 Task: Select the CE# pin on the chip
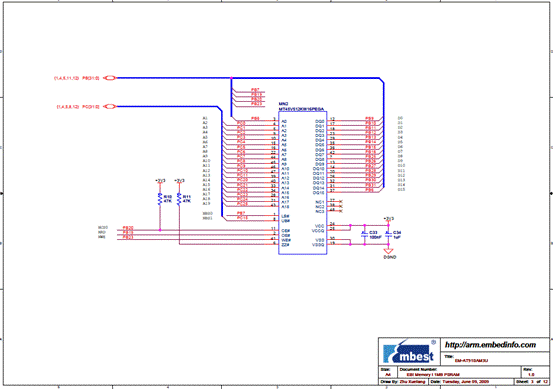[286, 231]
